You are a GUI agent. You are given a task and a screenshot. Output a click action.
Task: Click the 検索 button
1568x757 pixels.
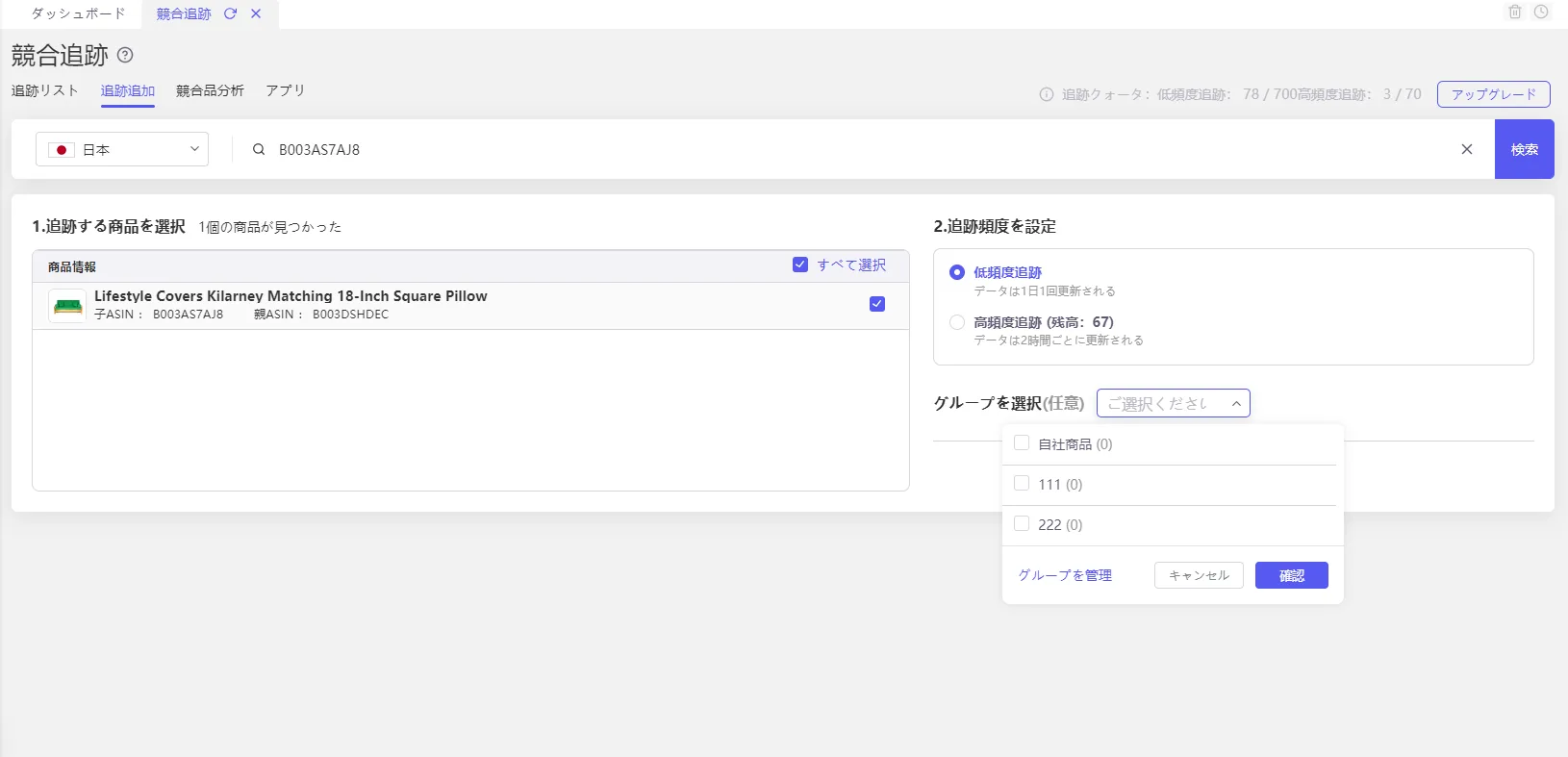[1525, 149]
